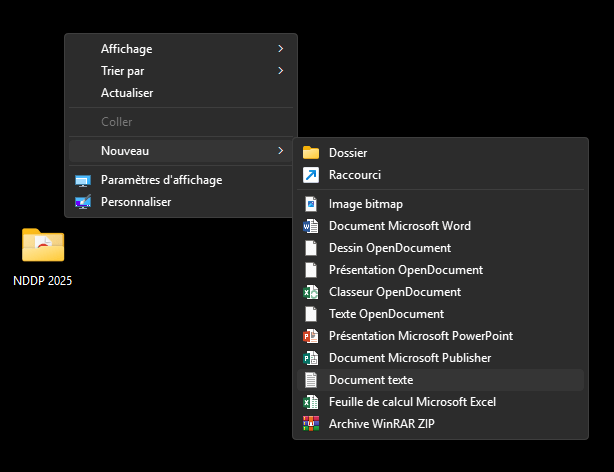Click the WinRAR ZIP archive icon

click(x=311, y=424)
